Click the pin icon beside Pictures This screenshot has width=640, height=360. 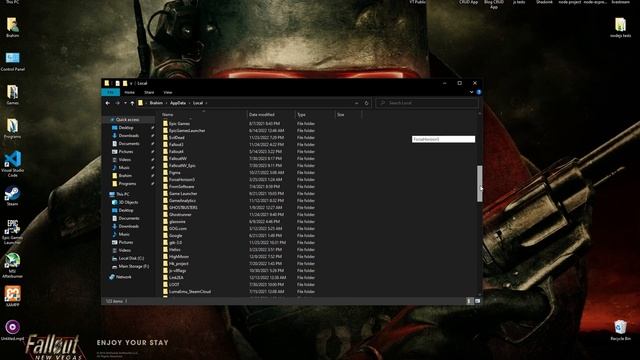(x=152, y=151)
